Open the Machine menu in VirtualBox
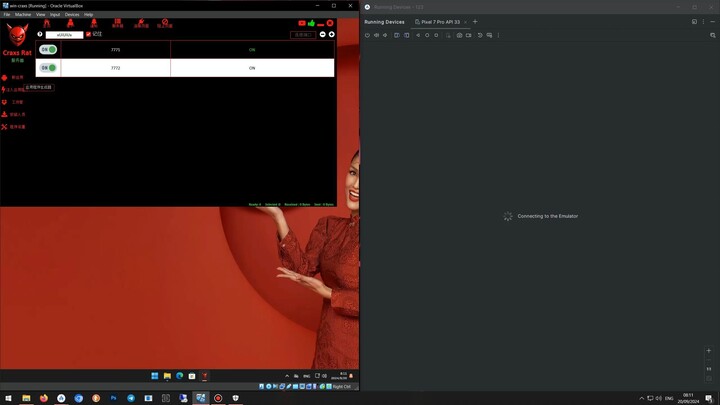The image size is (720, 405). [x=23, y=15]
